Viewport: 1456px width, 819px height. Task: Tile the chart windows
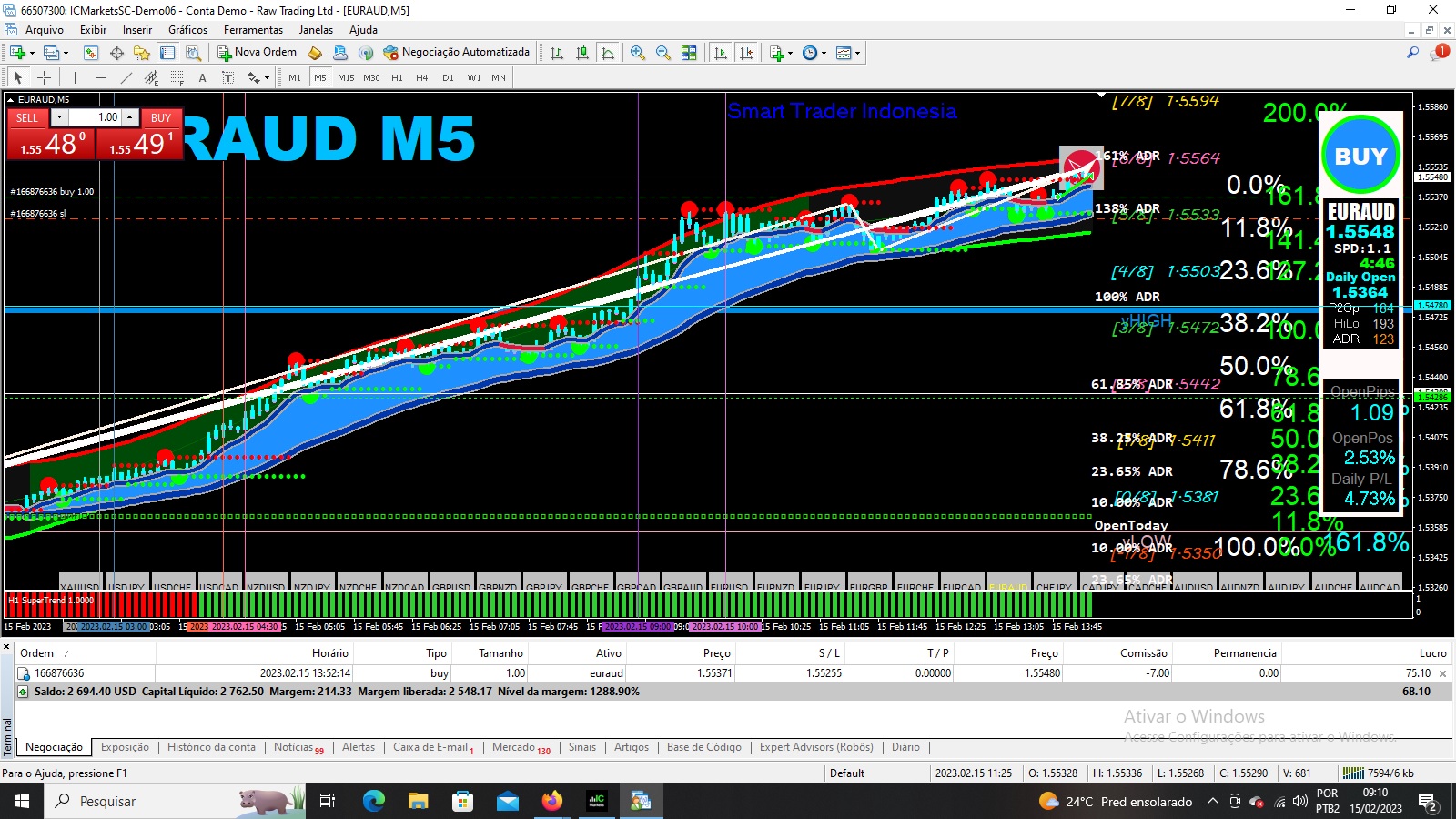pyautogui.click(x=689, y=53)
